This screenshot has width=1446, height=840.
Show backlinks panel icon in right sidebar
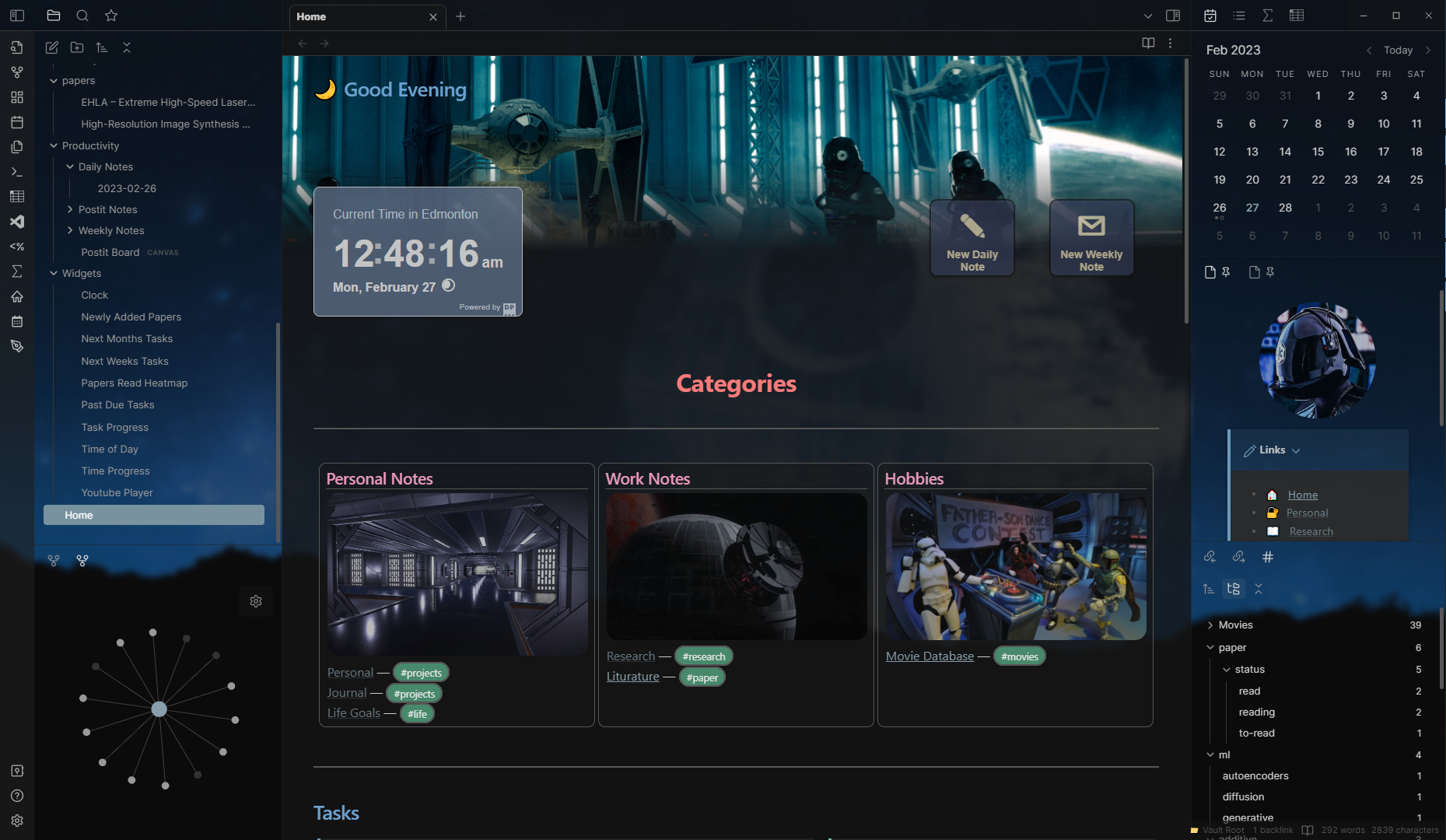[1210, 557]
